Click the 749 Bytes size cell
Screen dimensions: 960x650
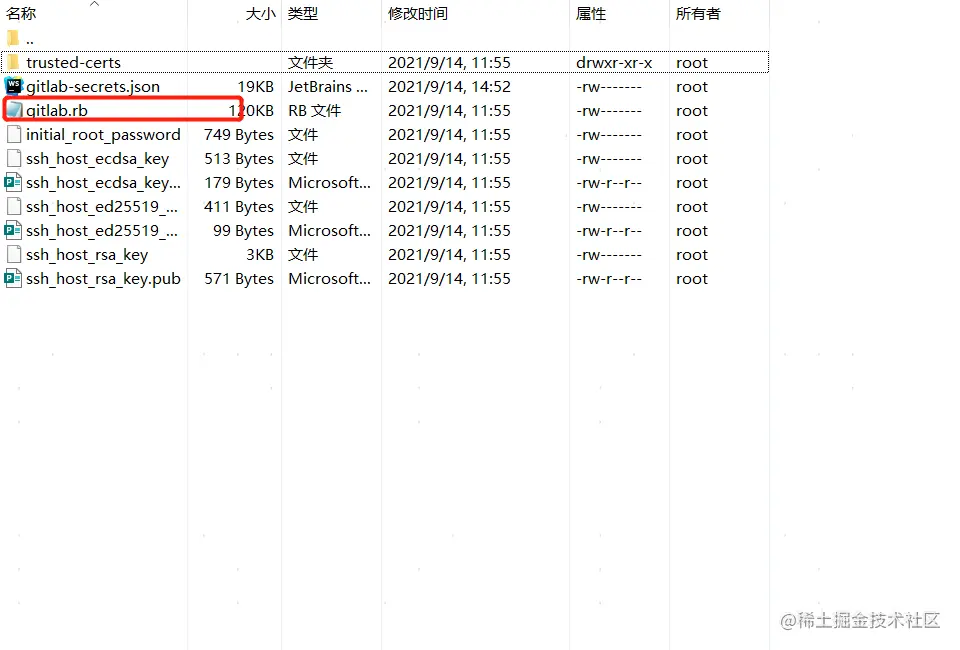[239, 135]
